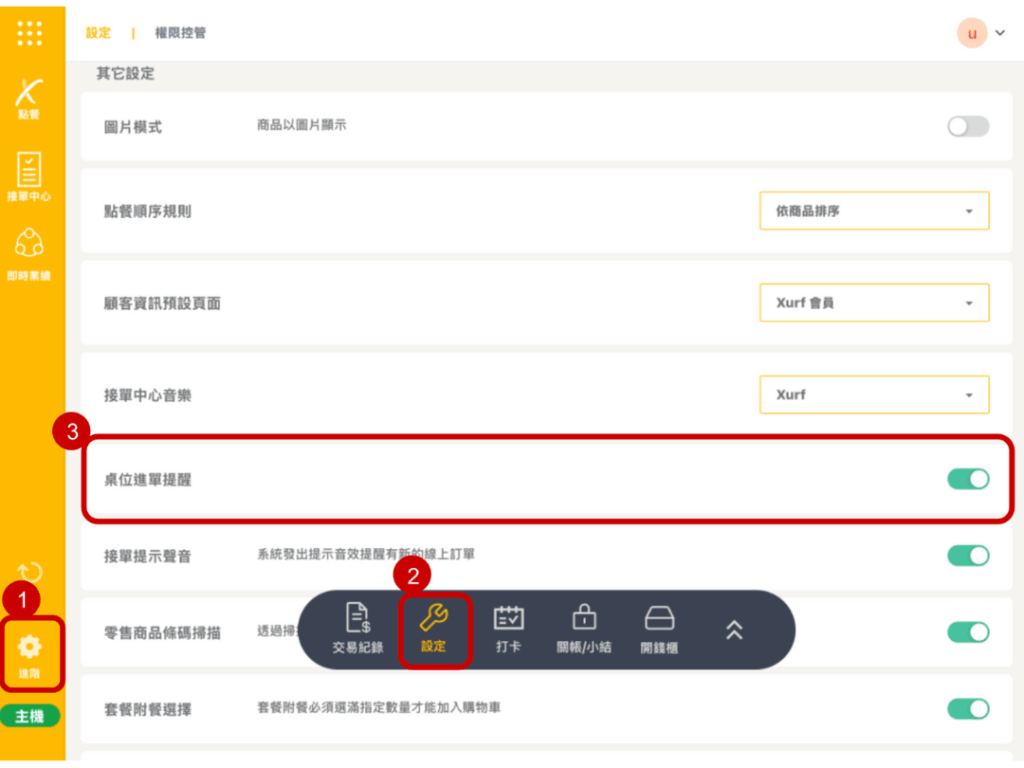
Task: Click the 進階 gear icon in sidebar
Action: click(x=30, y=652)
